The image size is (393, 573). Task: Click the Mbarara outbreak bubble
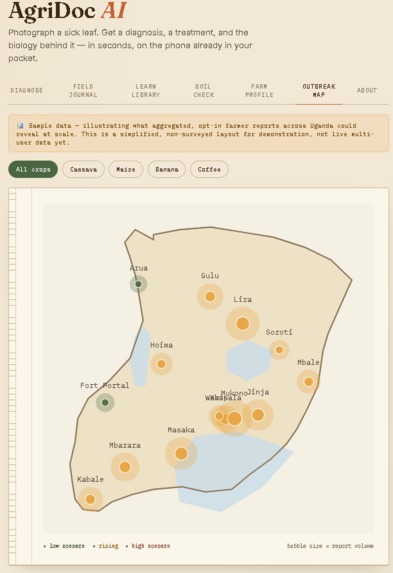125,467
